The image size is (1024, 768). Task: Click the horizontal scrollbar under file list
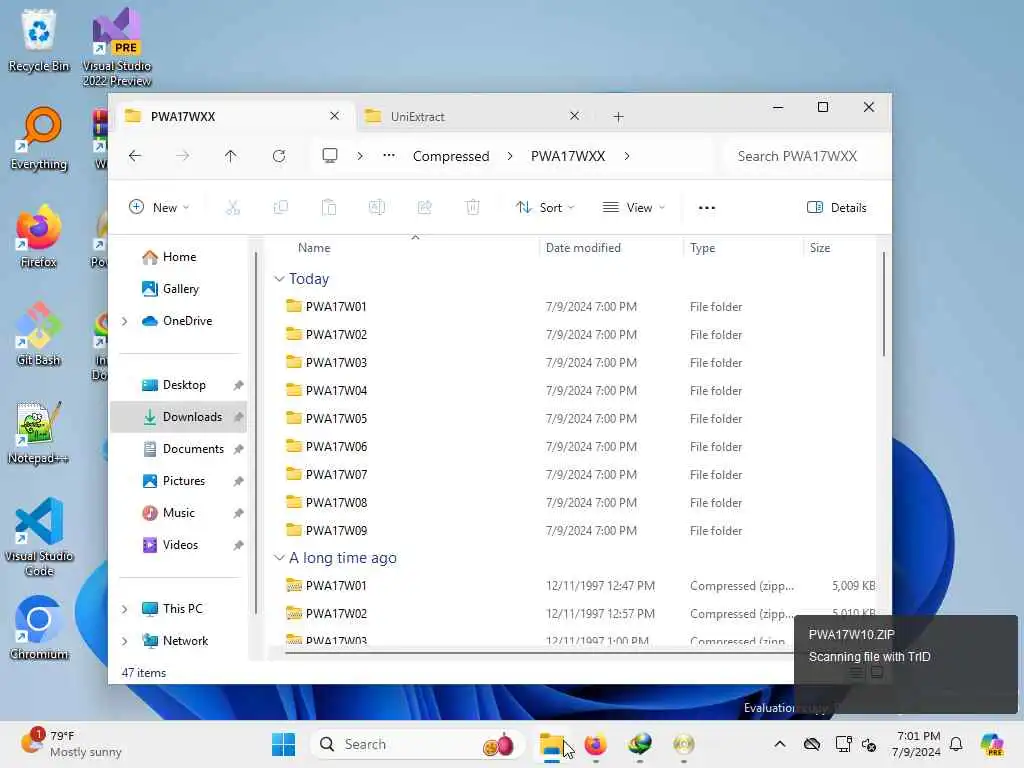539,652
